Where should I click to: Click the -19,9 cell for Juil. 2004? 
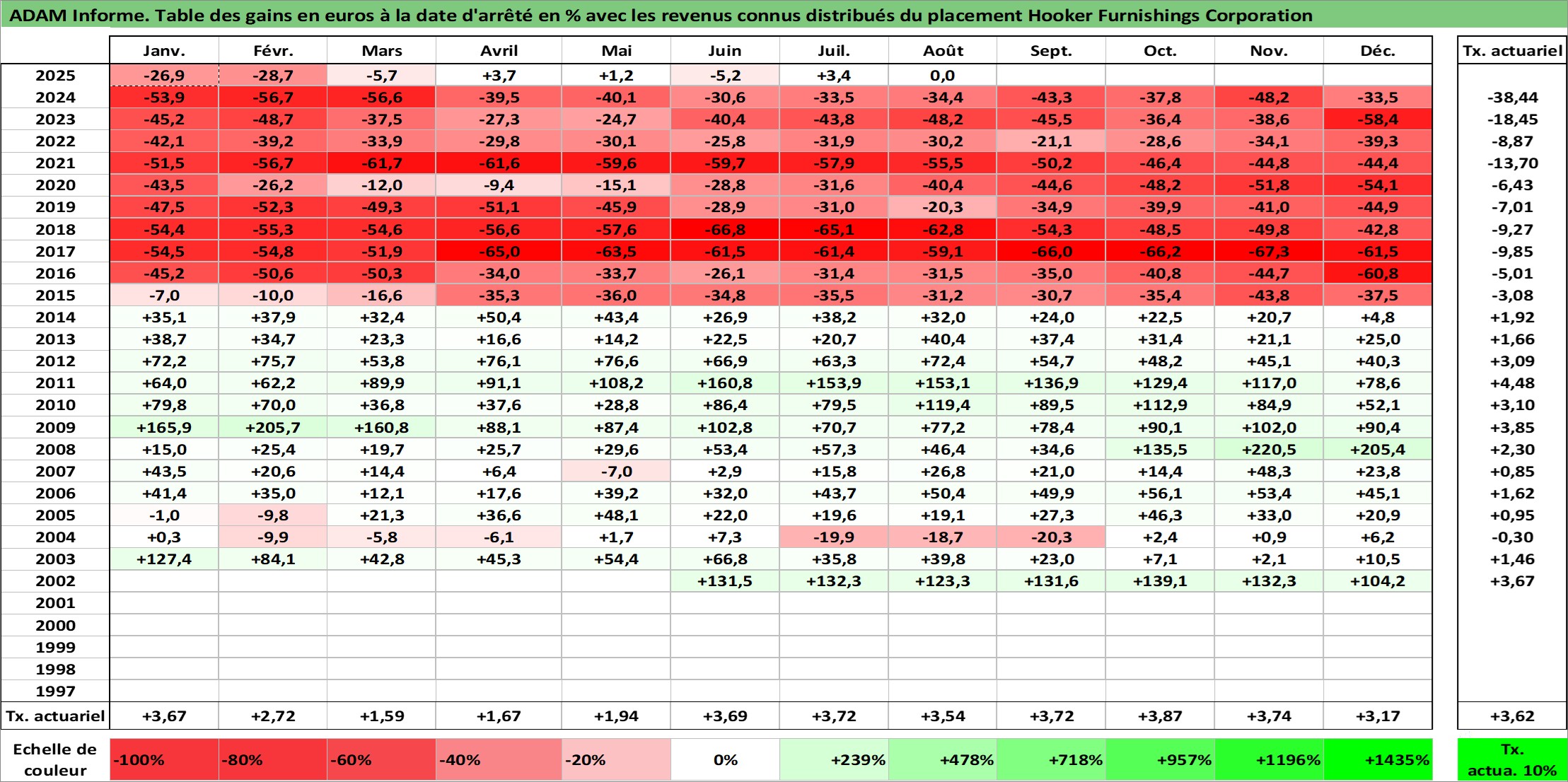(x=834, y=537)
